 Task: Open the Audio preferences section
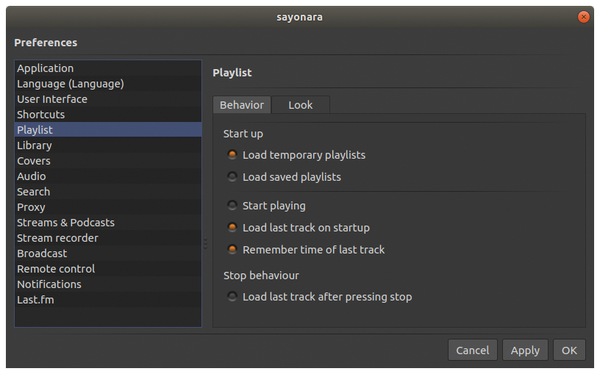pos(108,176)
